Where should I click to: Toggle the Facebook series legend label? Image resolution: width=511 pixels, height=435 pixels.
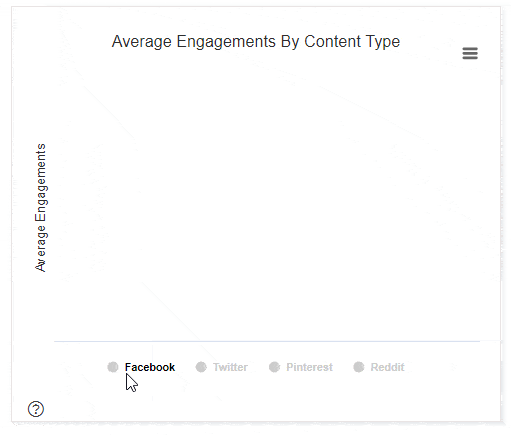[150, 367]
